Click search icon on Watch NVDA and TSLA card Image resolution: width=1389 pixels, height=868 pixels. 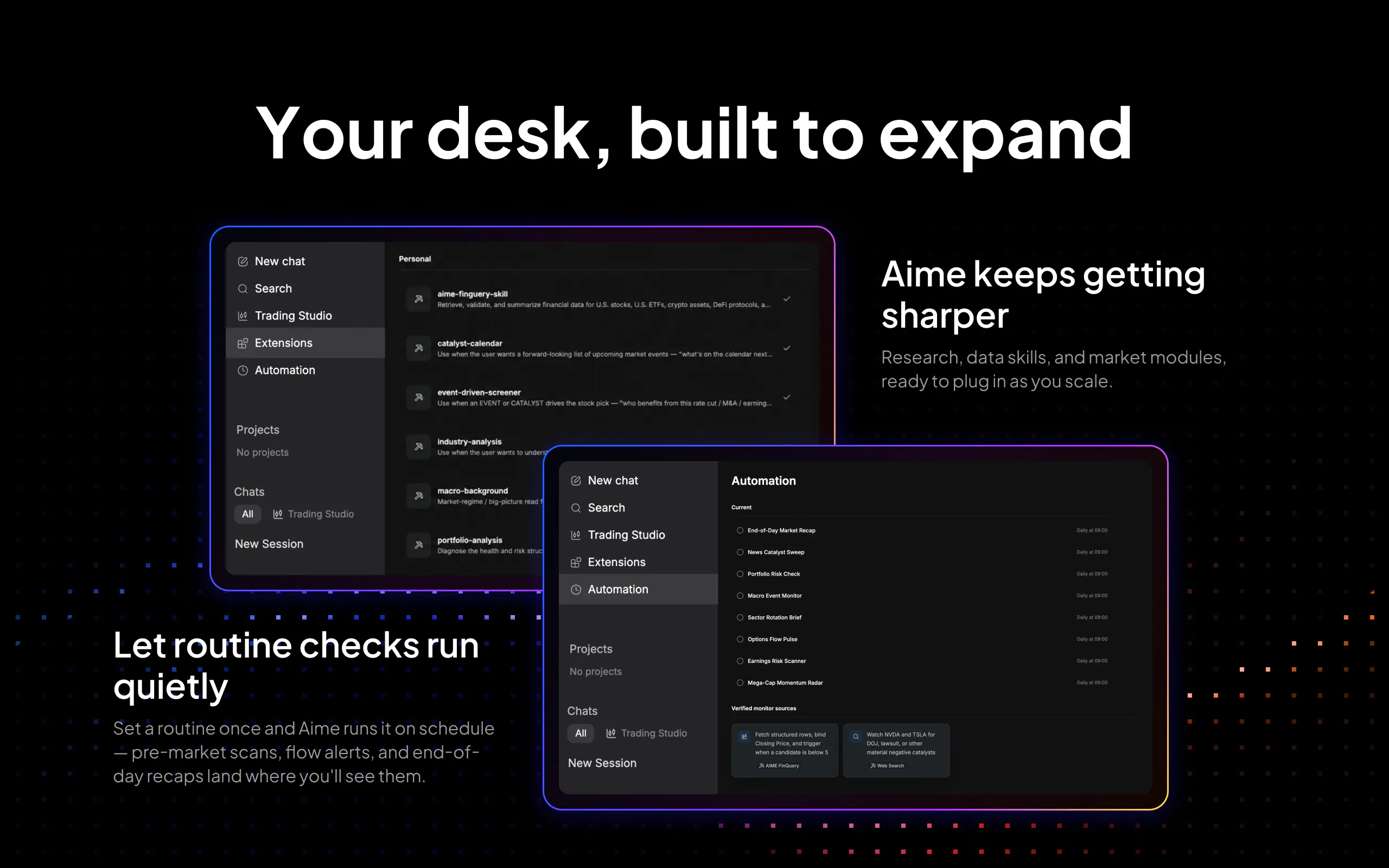855,736
